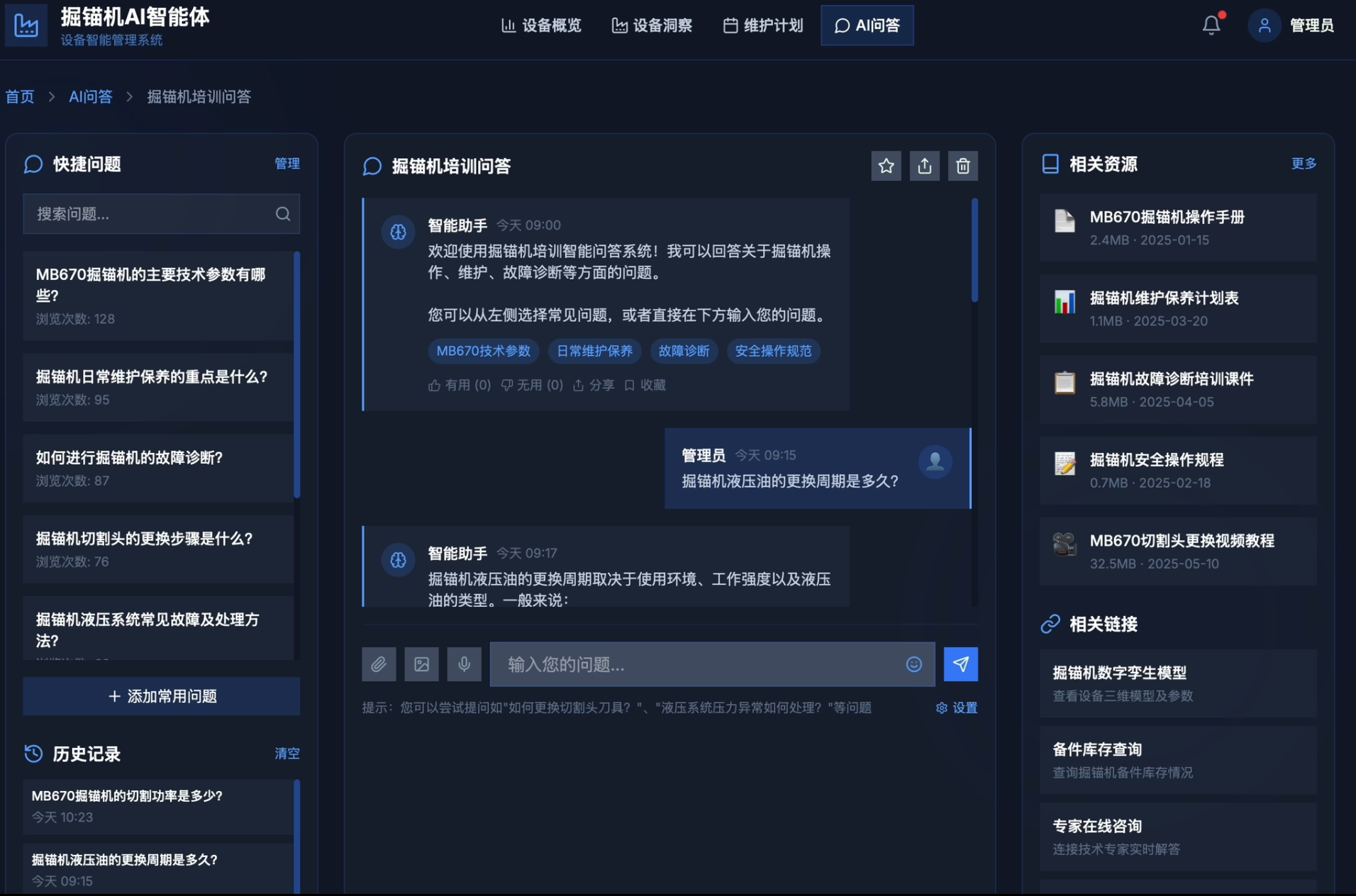Insert an image with the picture icon
Screen dimensions: 1356x896
coord(421,664)
